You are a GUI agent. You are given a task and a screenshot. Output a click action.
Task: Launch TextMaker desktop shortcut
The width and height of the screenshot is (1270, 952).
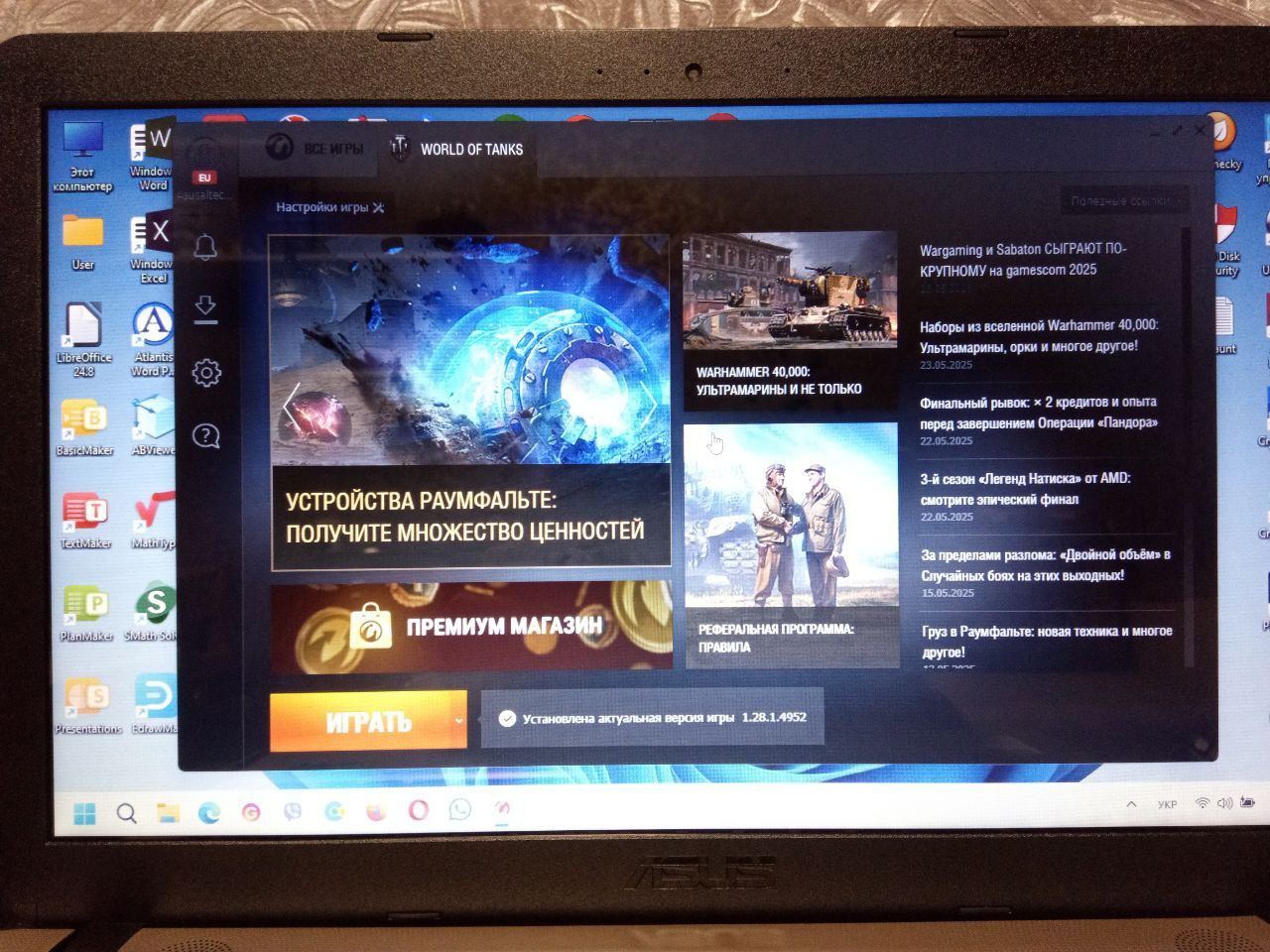pos(85,521)
